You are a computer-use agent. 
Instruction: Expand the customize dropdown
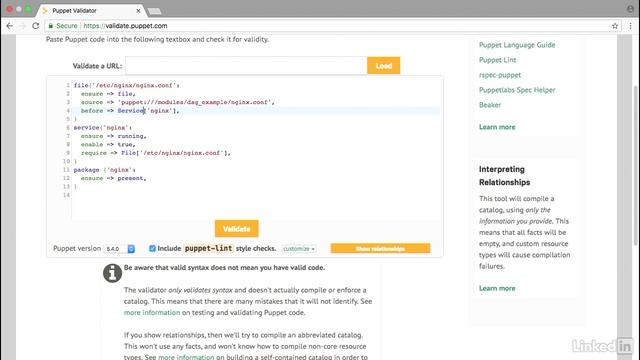[x=299, y=249]
